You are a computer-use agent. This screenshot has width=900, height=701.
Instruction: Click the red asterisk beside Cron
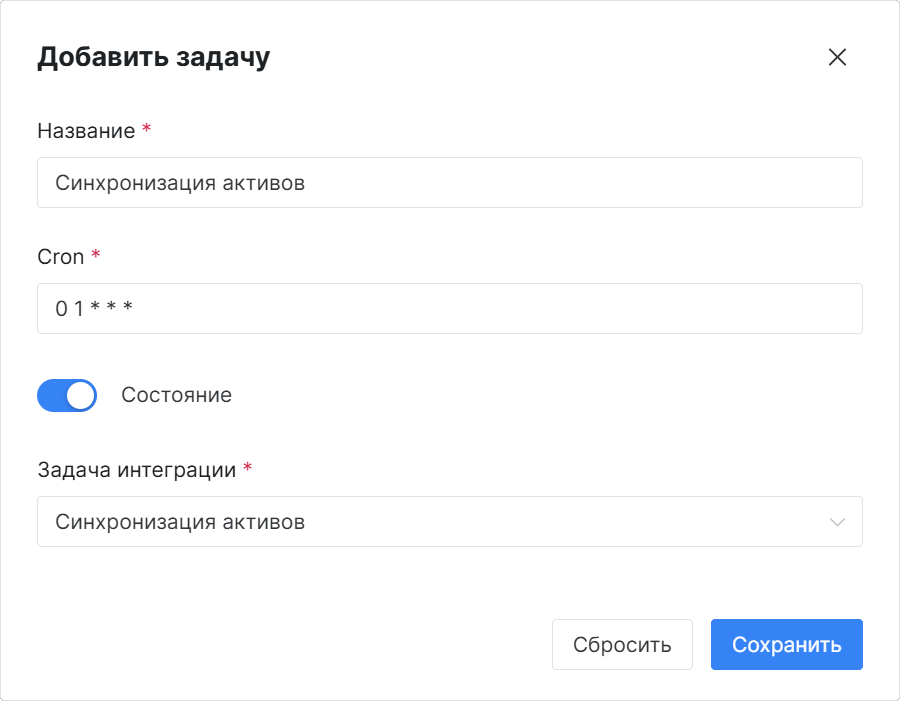tap(96, 253)
